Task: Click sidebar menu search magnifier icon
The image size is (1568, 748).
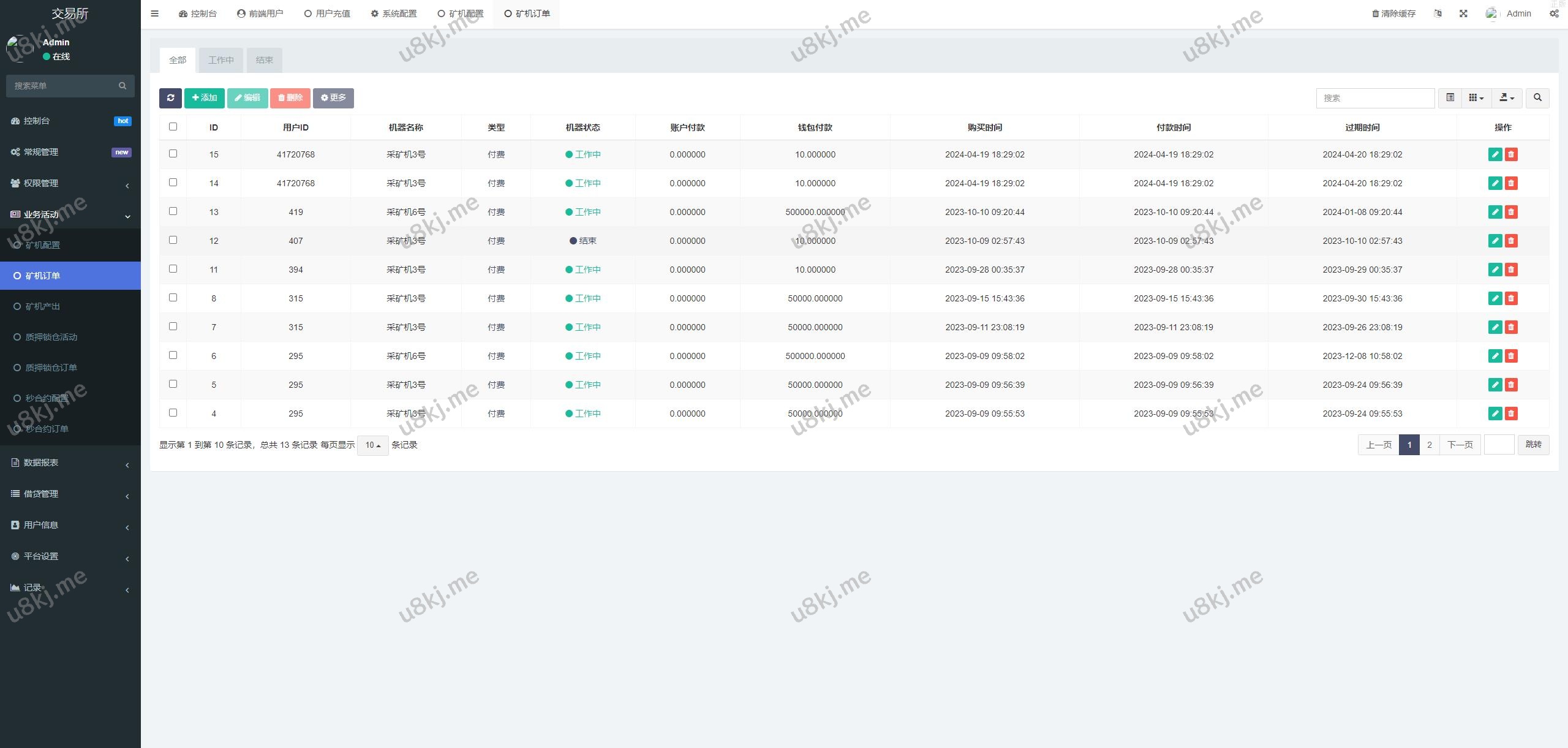Action: 123,86
